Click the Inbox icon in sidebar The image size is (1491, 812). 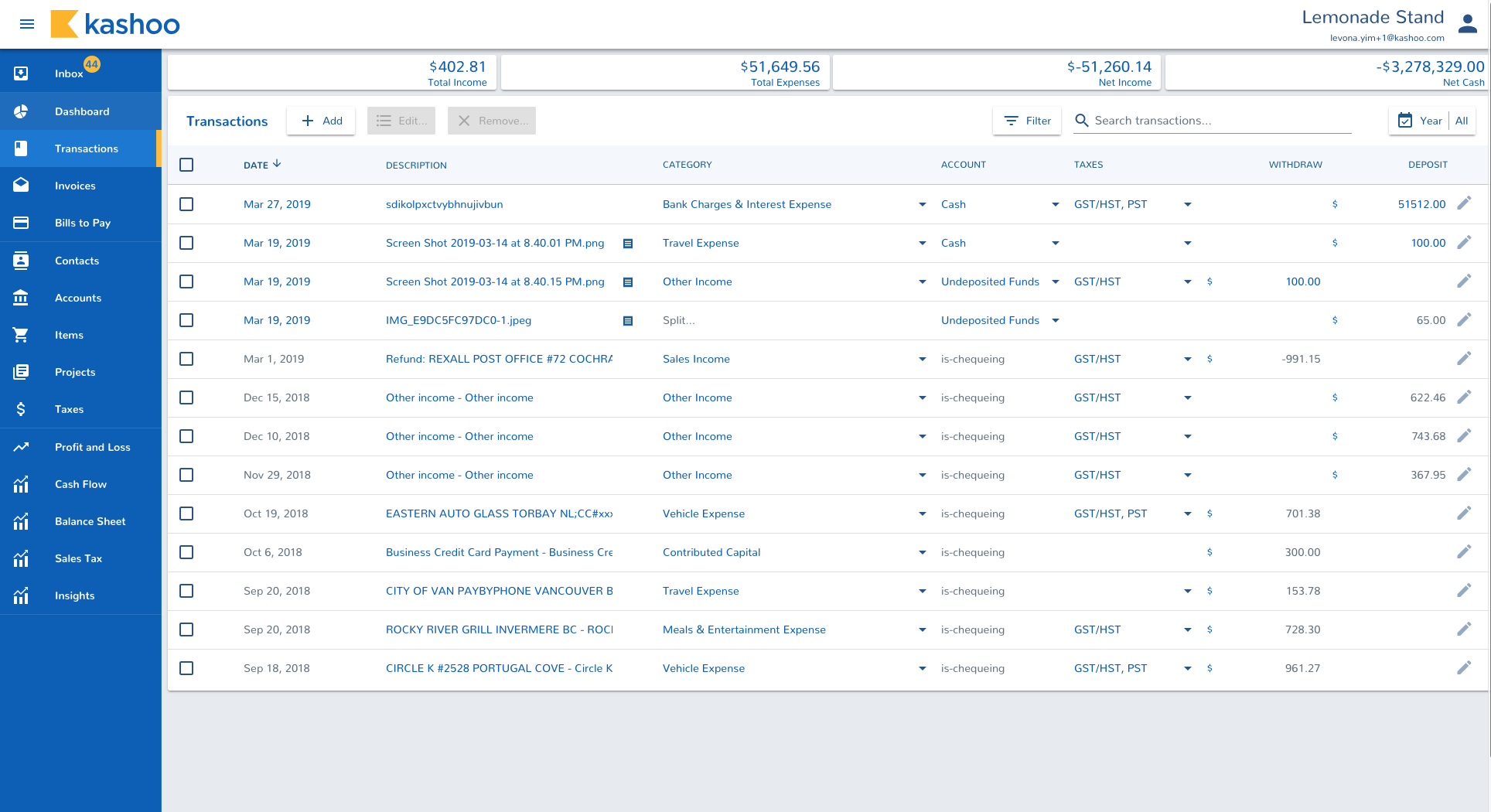(21, 73)
